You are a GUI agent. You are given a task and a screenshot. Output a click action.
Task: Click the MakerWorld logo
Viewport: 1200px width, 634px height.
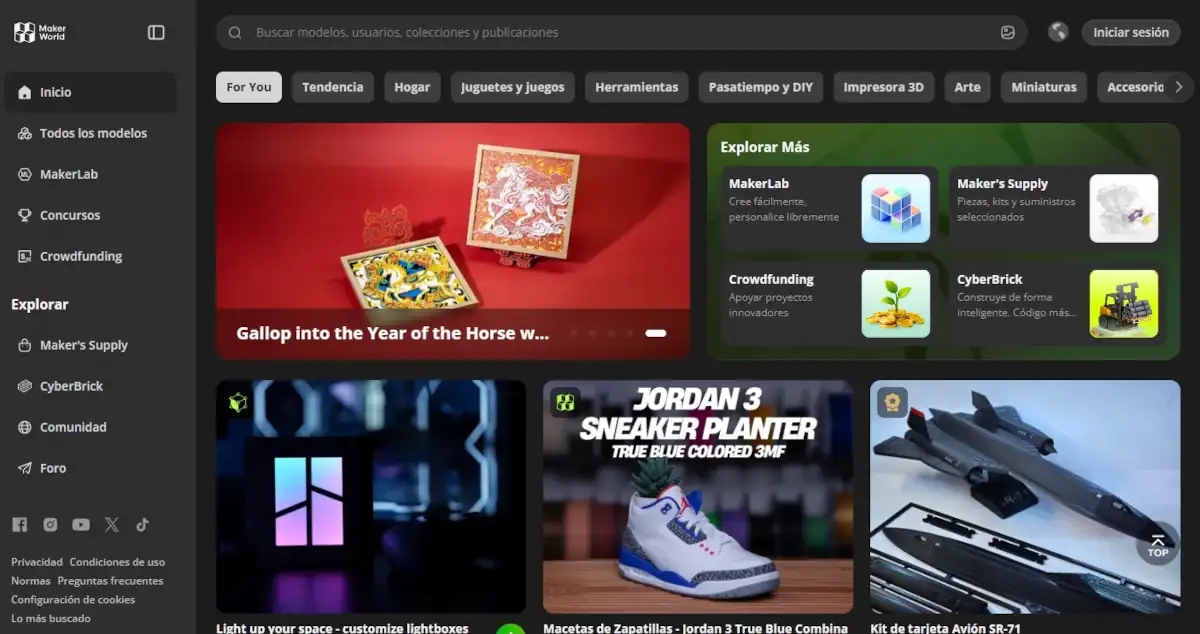(x=40, y=32)
